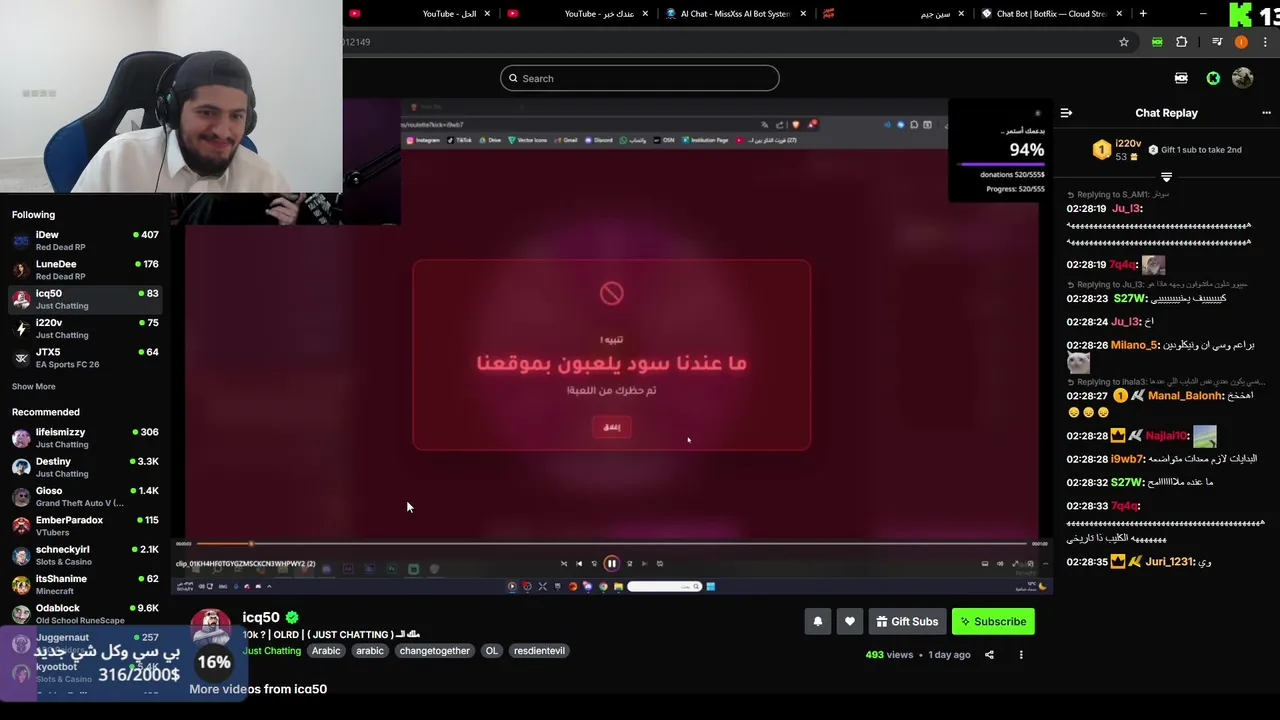Open a new browser tab

point(1143,14)
